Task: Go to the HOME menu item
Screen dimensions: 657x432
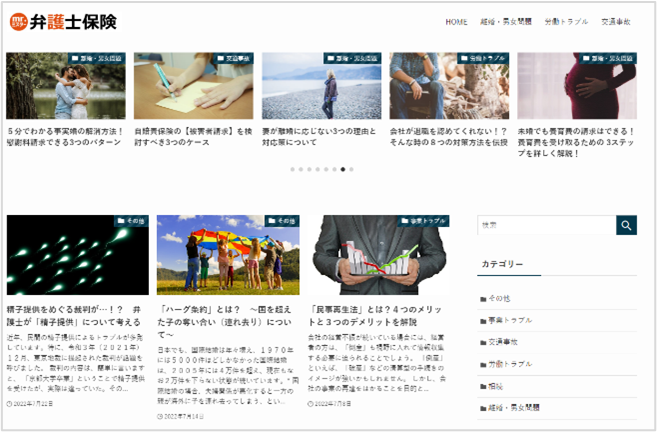Action: click(456, 22)
